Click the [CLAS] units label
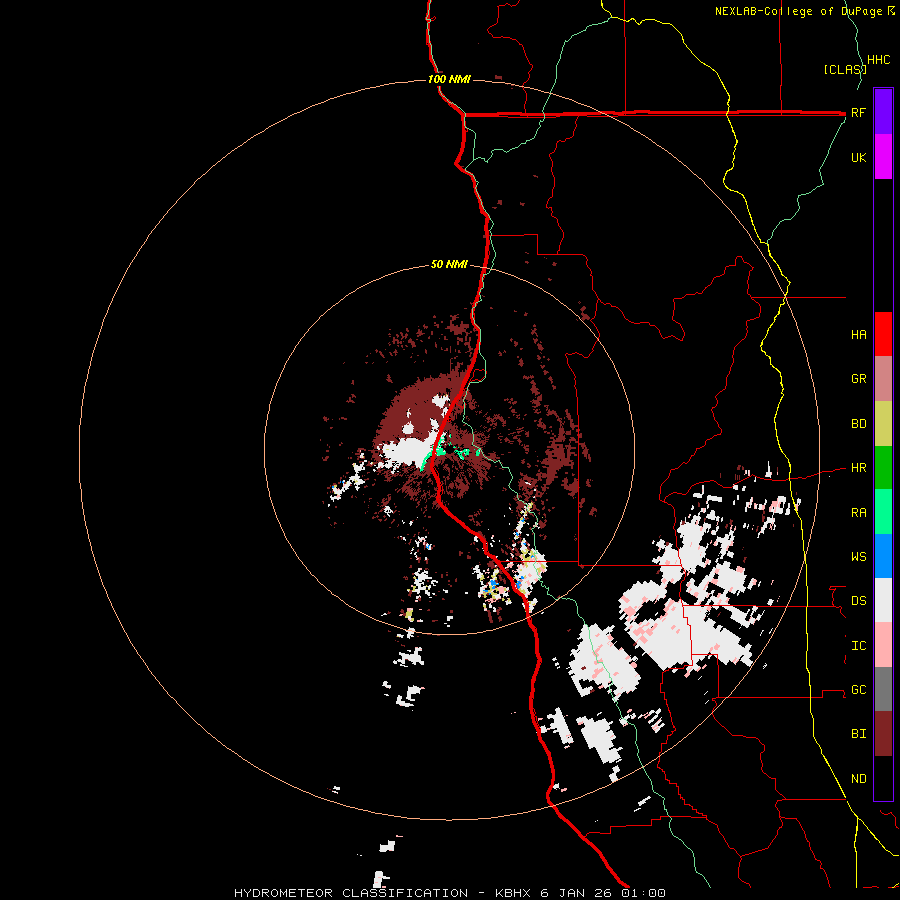This screenshot has width=900, height=900. coord(844,69)
